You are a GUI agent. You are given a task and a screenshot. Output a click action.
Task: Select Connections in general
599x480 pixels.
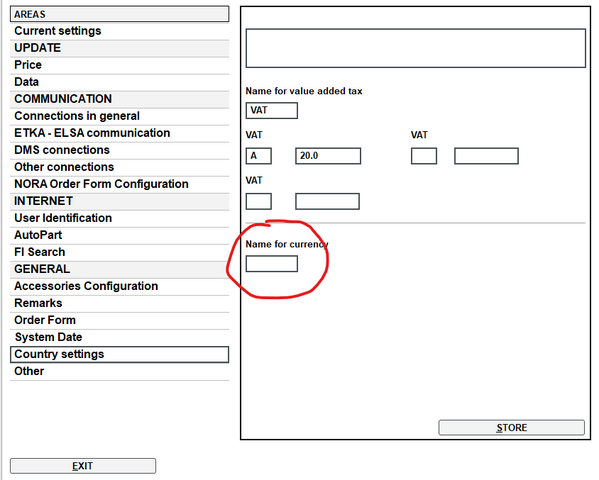coord(119,116)
